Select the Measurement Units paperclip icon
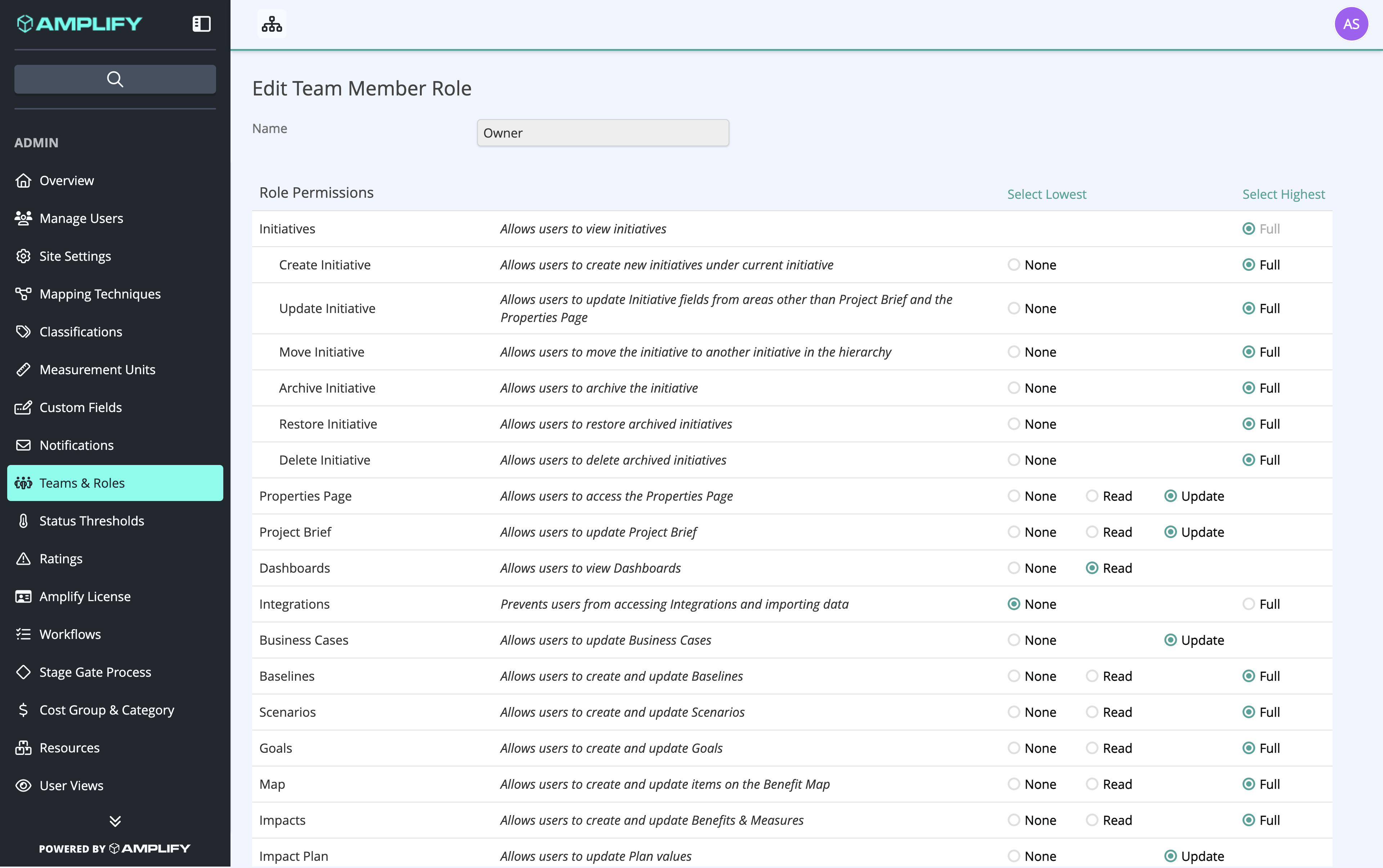Image resolution: width=1383 pixels, height=868 pixels. pyautogui.click(x=23, y=369)
